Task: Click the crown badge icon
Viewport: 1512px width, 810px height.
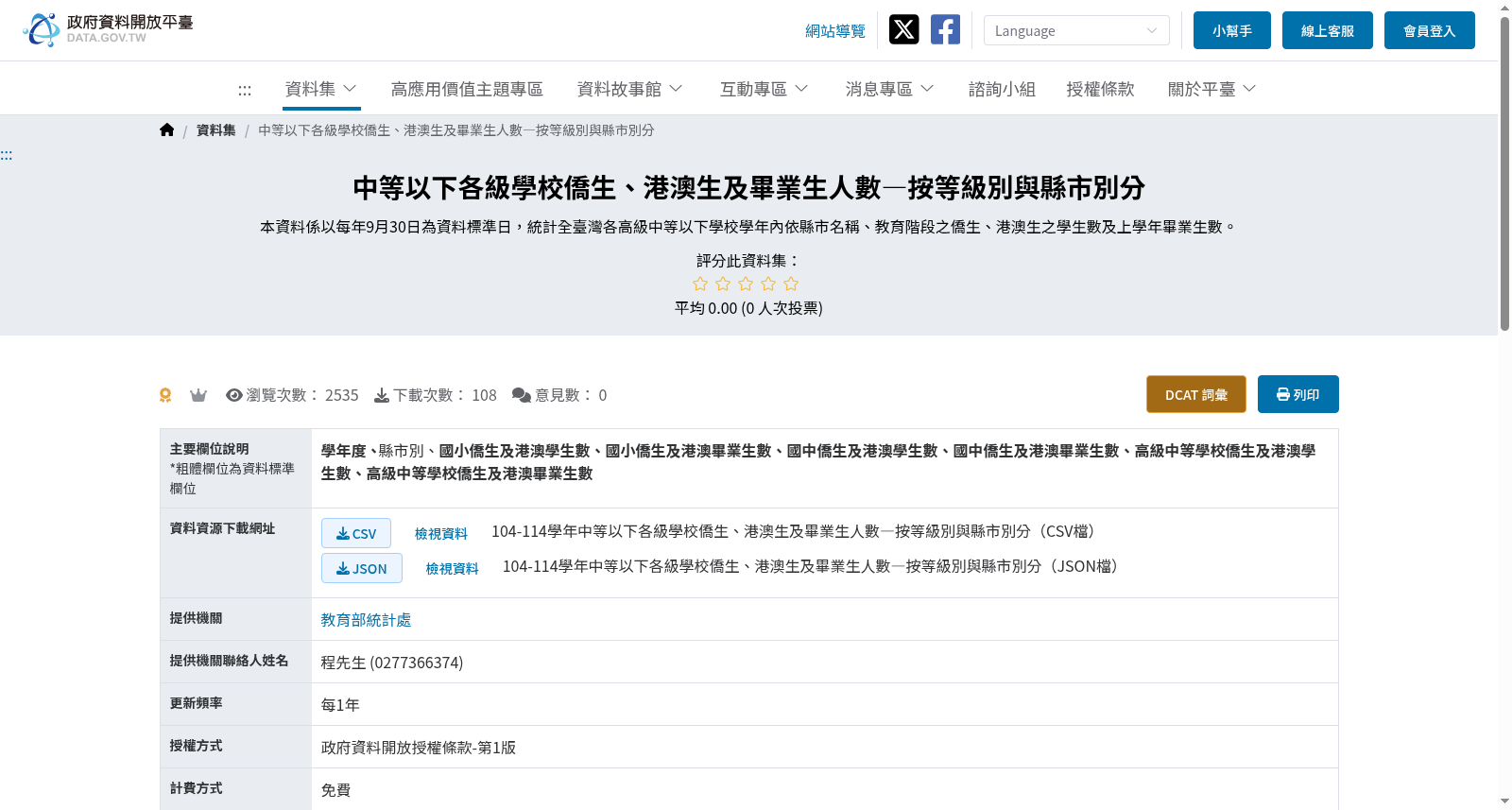Action: 198,395
